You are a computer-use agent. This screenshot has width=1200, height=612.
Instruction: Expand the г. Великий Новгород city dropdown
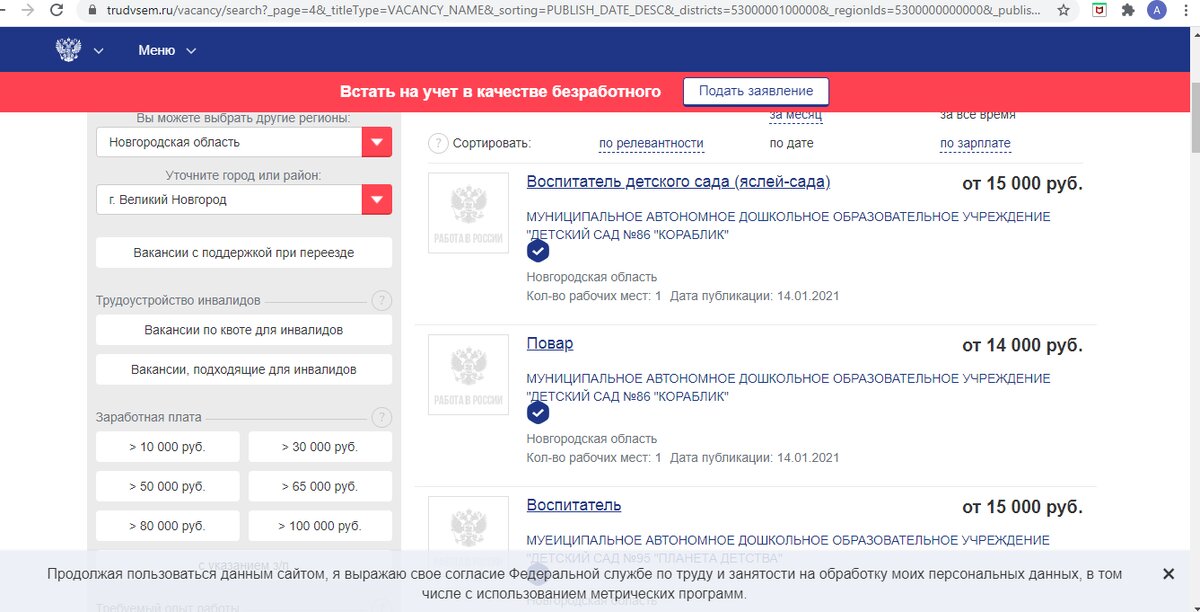[376, 199]
